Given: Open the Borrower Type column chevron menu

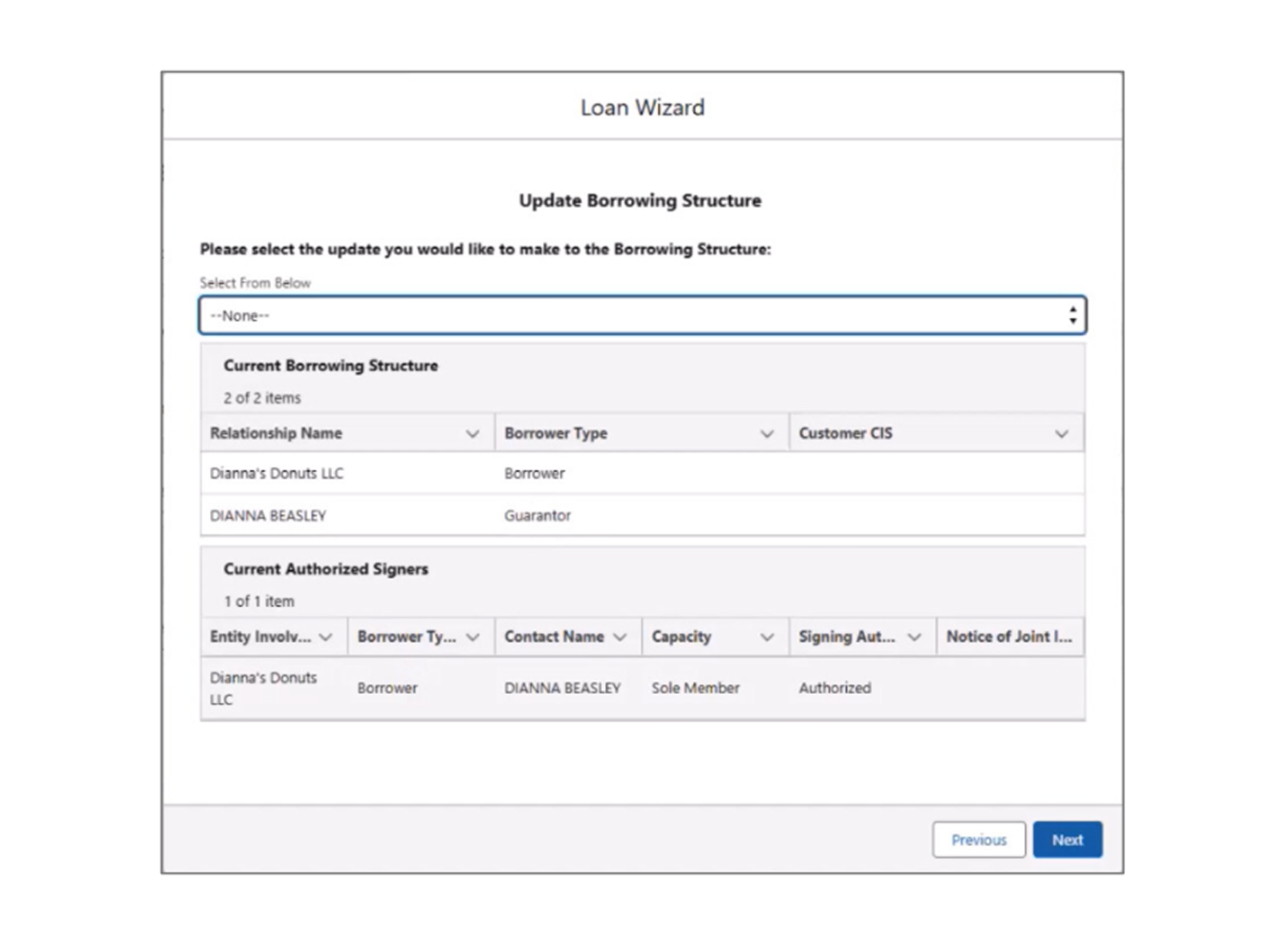Looking at the screenshot, I should (767, 434).
